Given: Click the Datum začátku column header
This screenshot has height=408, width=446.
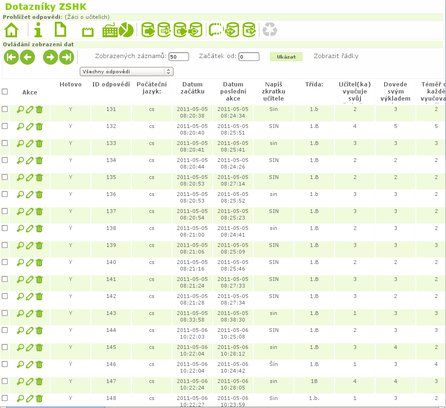Looking at the screenshot, I should tap(192, 88).
